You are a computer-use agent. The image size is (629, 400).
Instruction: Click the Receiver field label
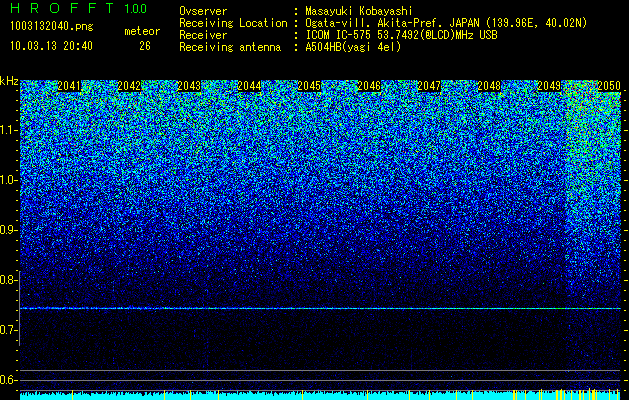[x=203, y=35]
